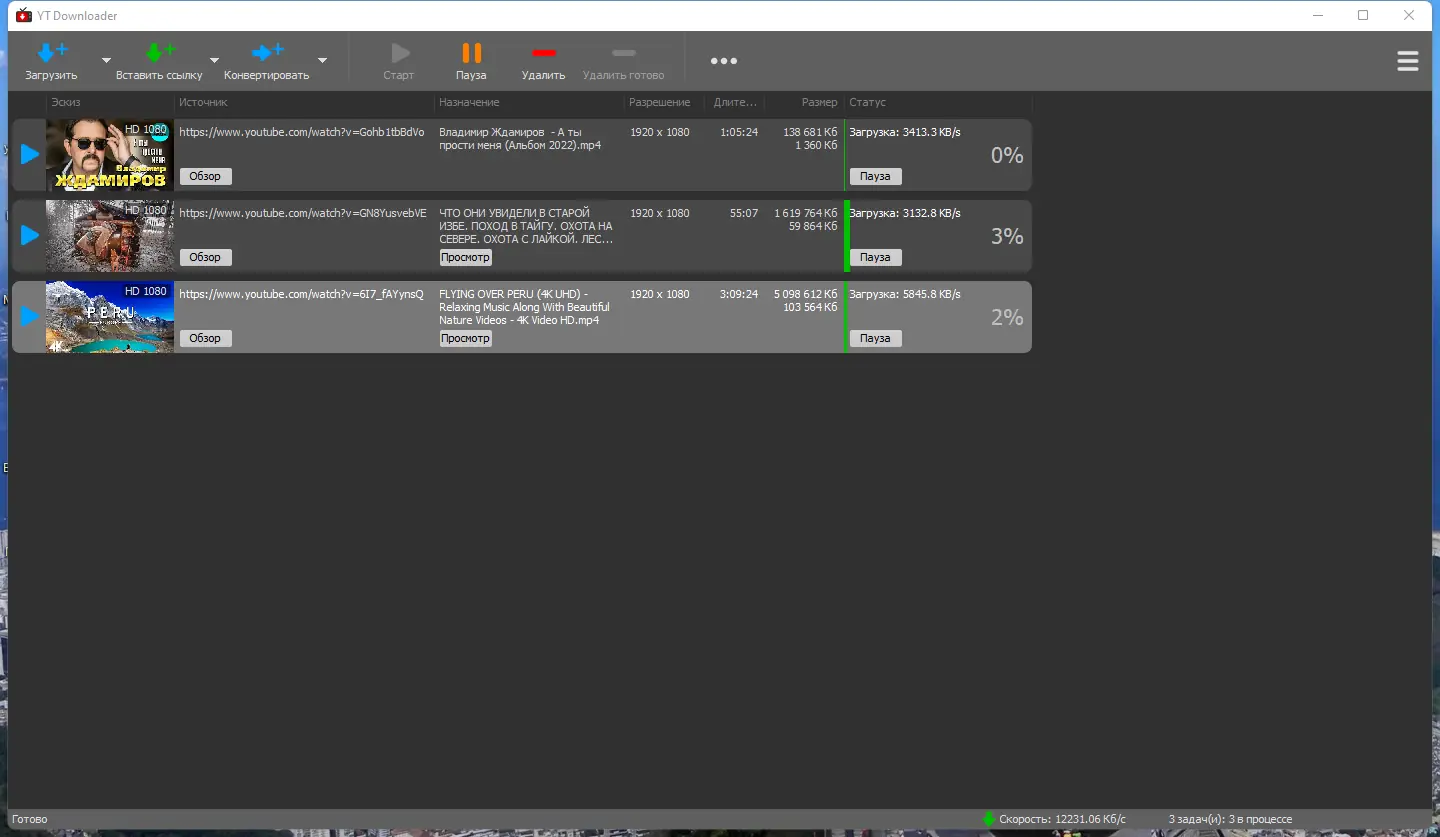Pause the Ждамиров download at 0%
This screenshot has width=1440, height=837.
click(875, 176)
